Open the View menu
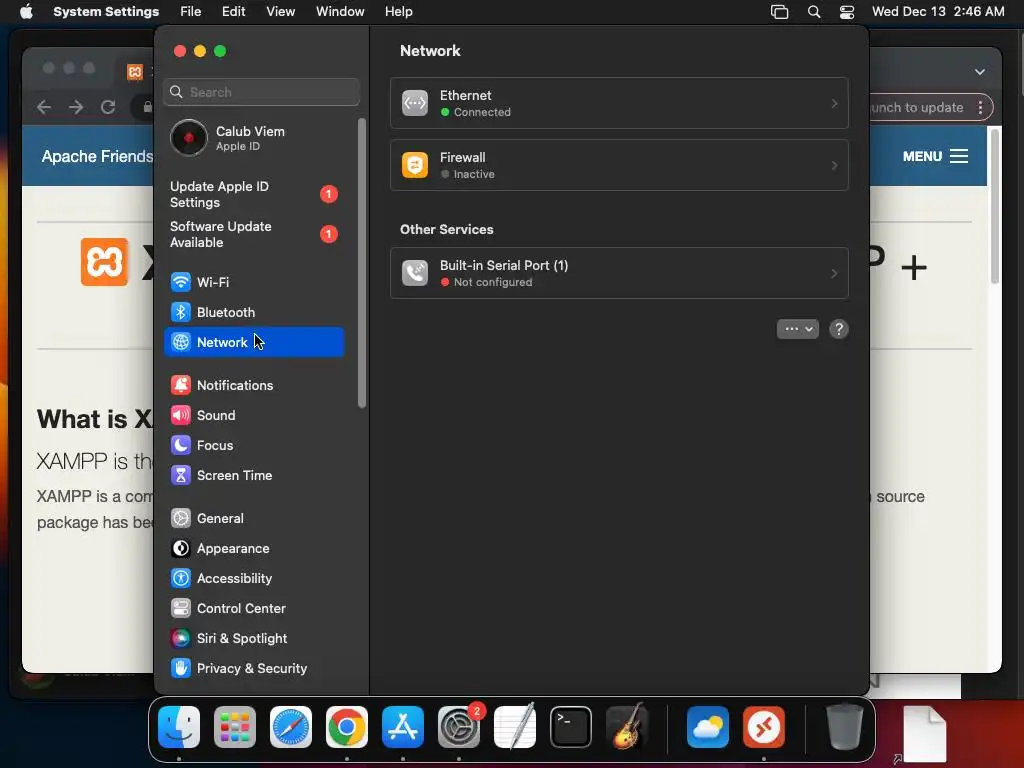The height and width of the screenshot is (768, 1024). tap(280, 11)
